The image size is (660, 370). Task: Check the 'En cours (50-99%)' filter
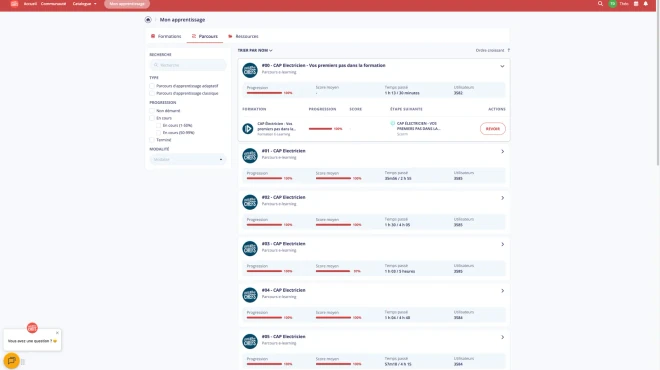pos(158,133)
